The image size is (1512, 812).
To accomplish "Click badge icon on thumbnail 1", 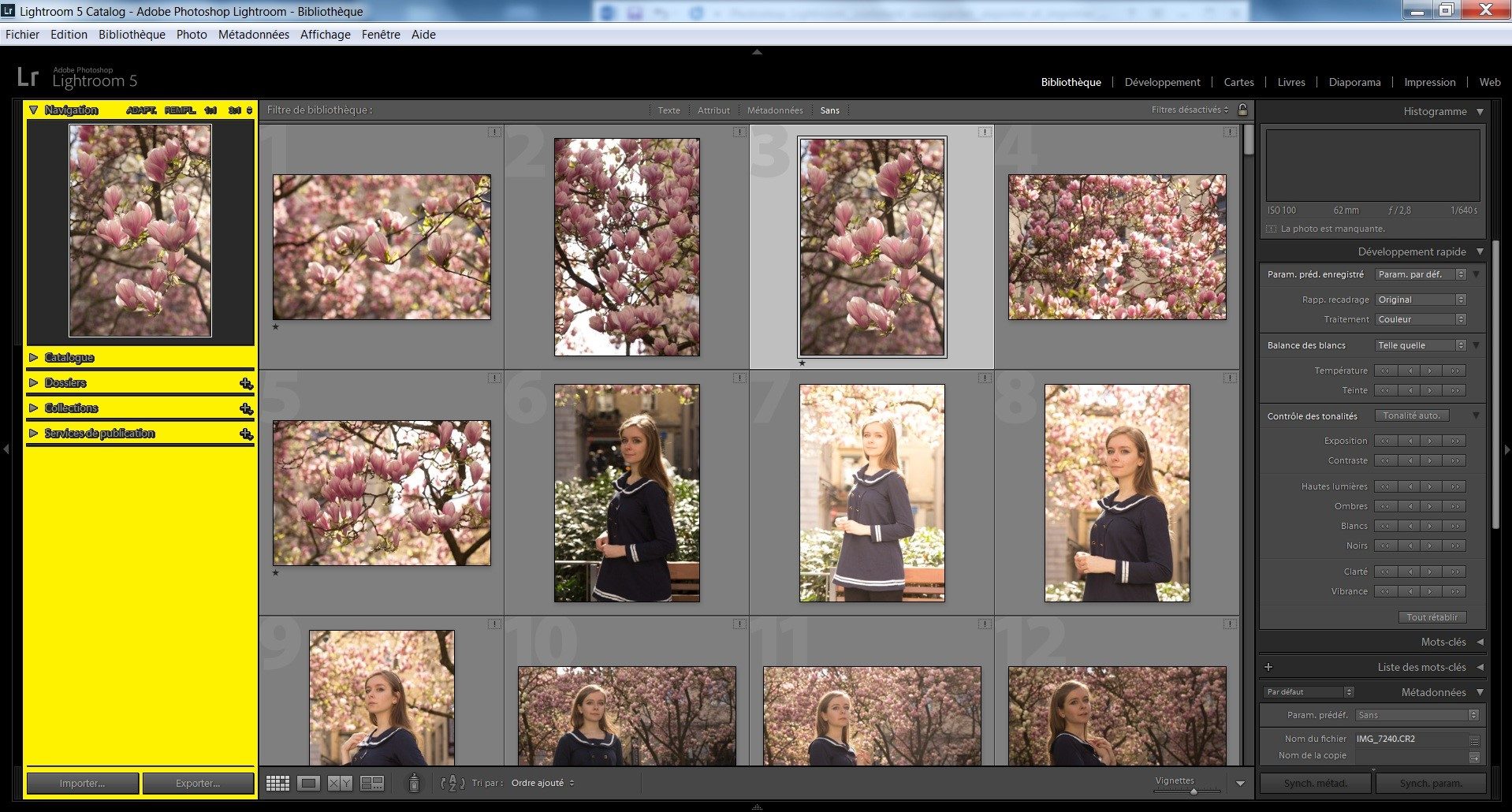I will 494,132.
